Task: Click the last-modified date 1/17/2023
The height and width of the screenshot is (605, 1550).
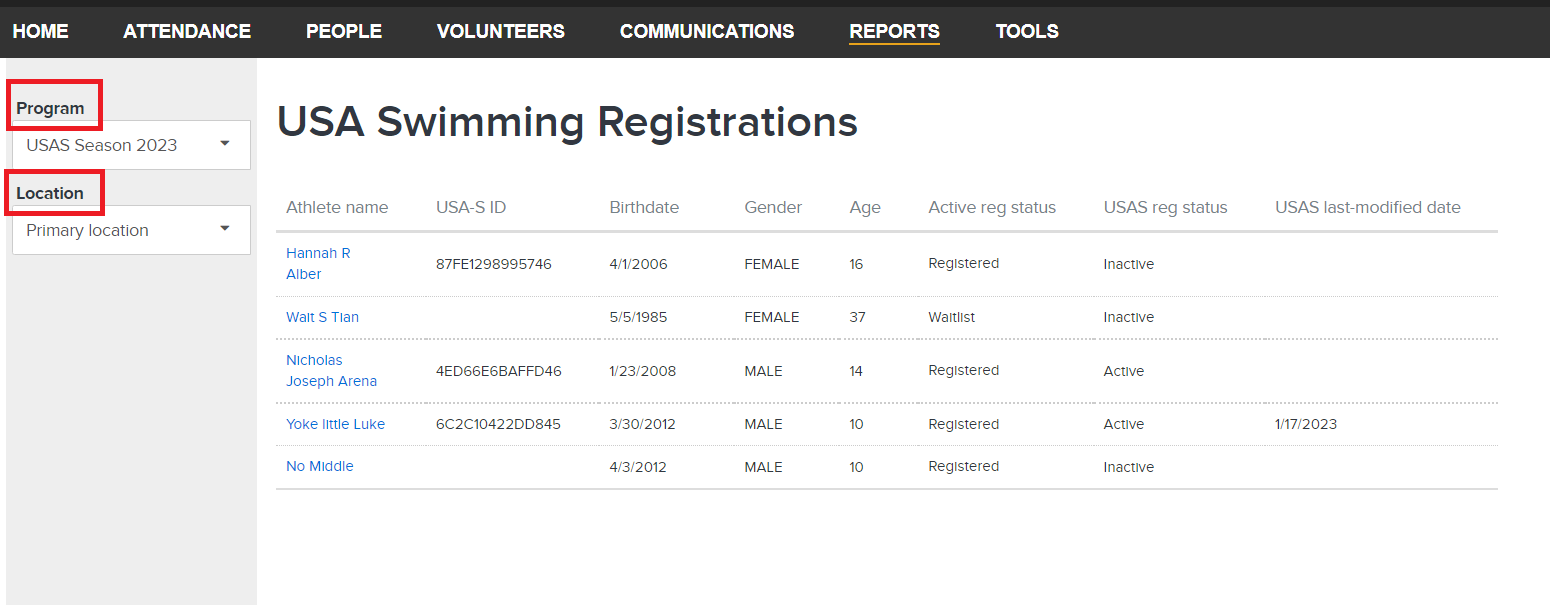Action: point(1306,424)
